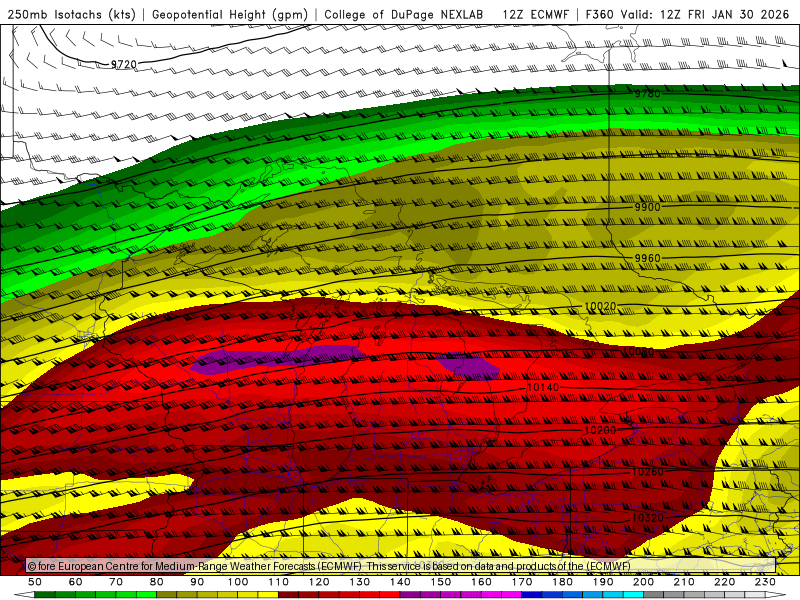Click the 160 value on the color scale
The image size is (800, 600).
click(482, 582)
